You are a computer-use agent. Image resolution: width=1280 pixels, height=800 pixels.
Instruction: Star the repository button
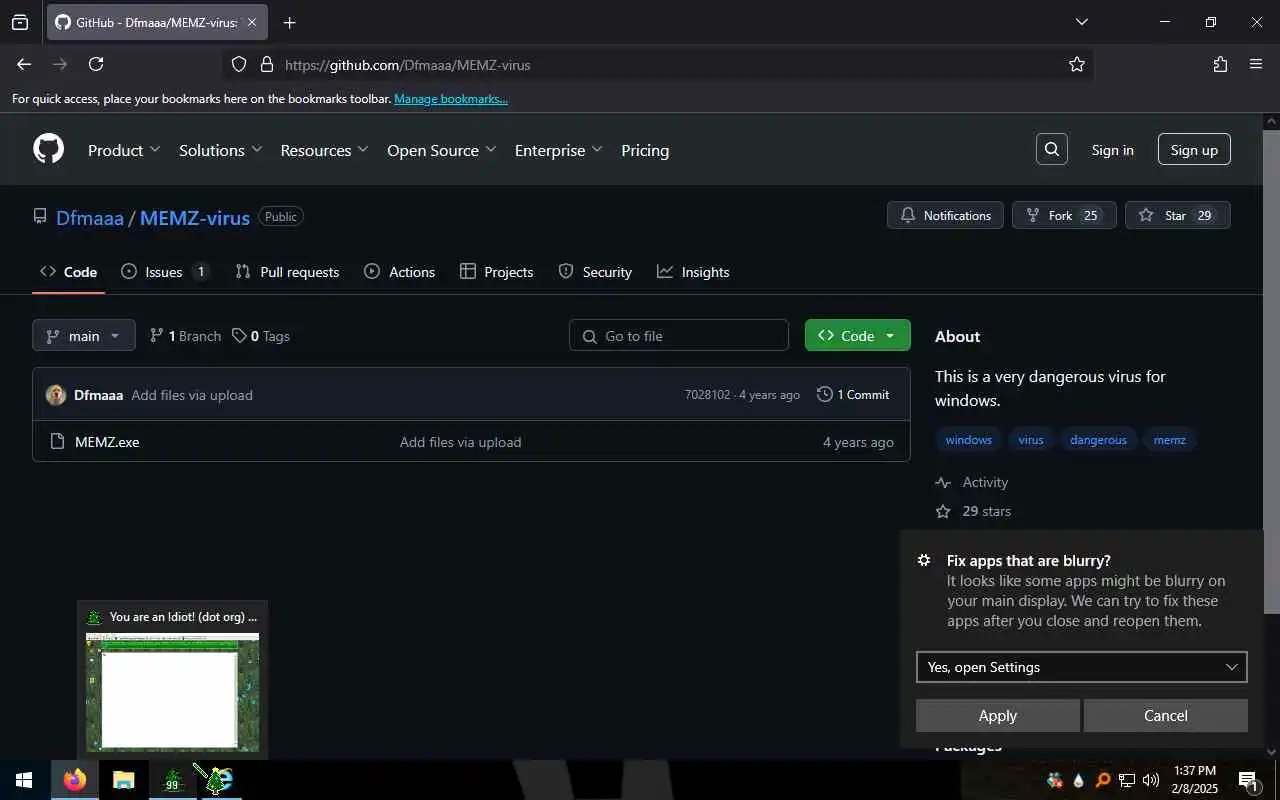click(1178, 215)
